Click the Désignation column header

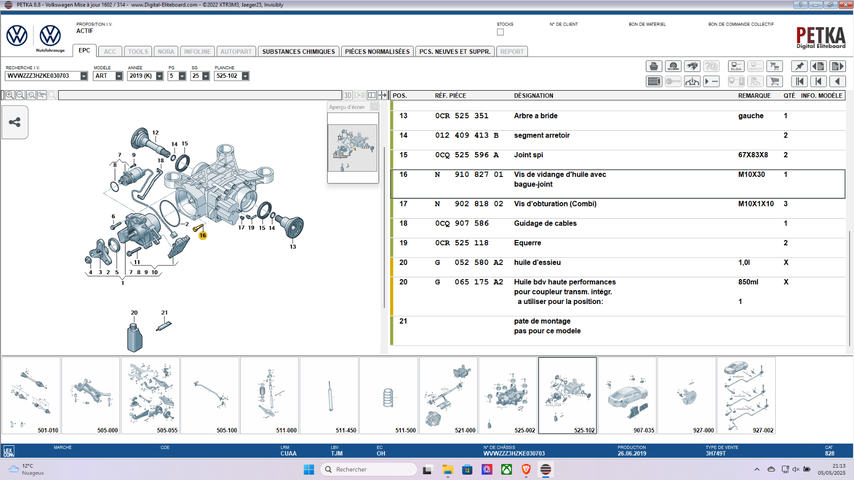[533, 95]
